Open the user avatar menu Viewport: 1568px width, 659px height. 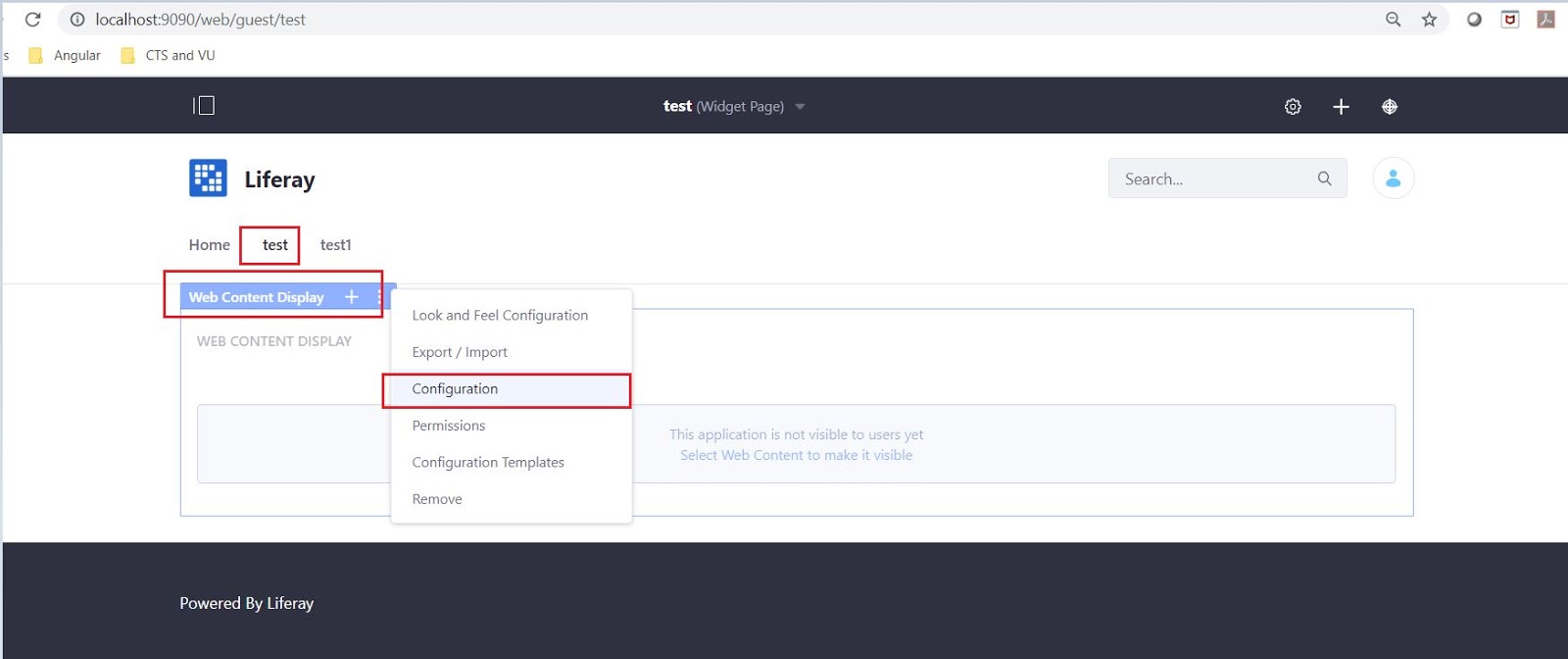(x=1393, y=178)
